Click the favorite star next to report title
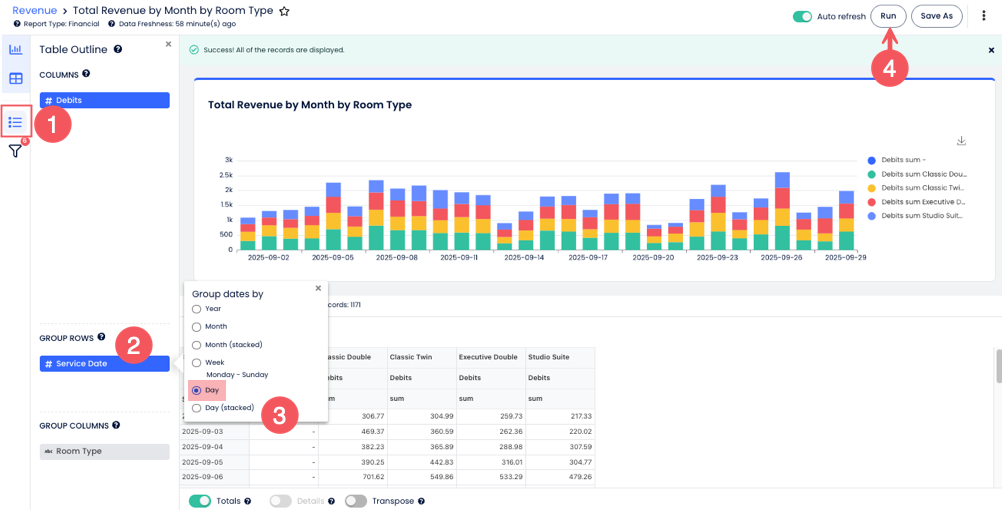 [284, 11]
